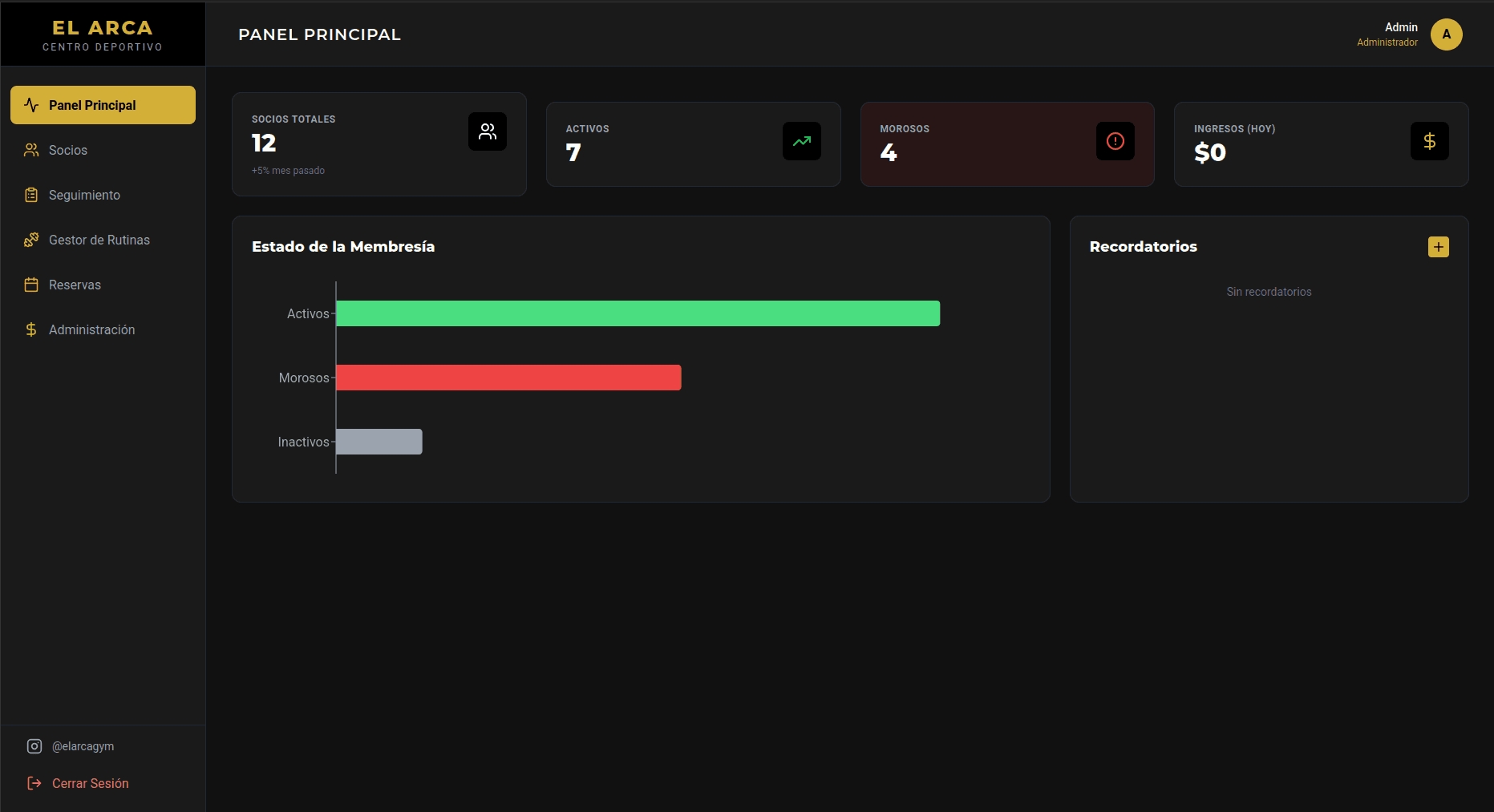Click the EL ARCA logo
The width and height of the screenshot is (1494, 812).
point(103,34)
